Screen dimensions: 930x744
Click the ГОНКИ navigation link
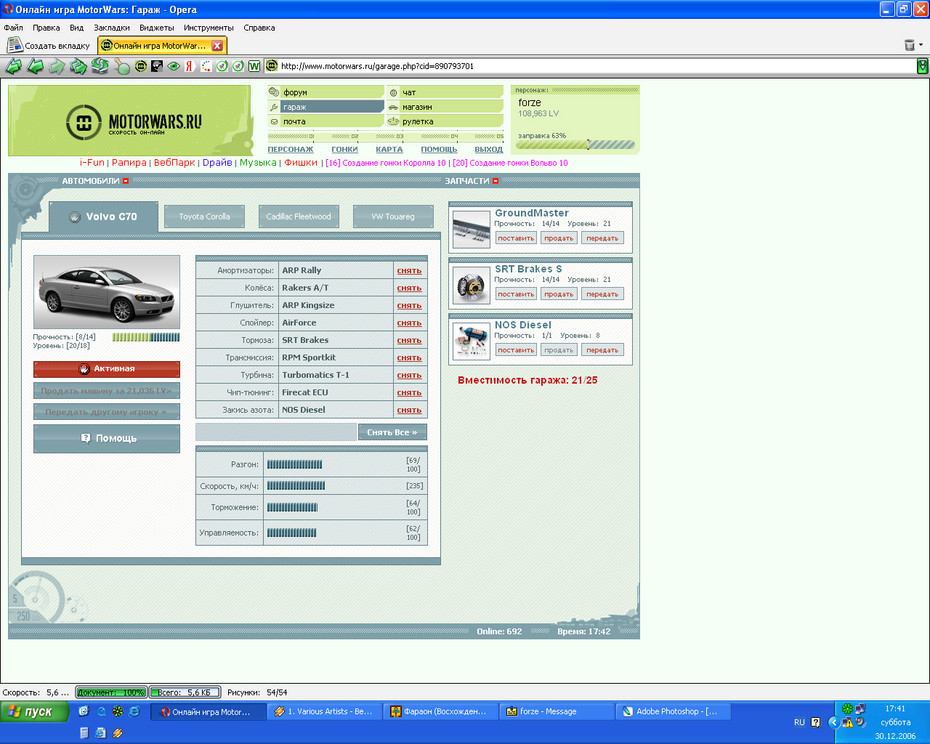pos(345,150)
